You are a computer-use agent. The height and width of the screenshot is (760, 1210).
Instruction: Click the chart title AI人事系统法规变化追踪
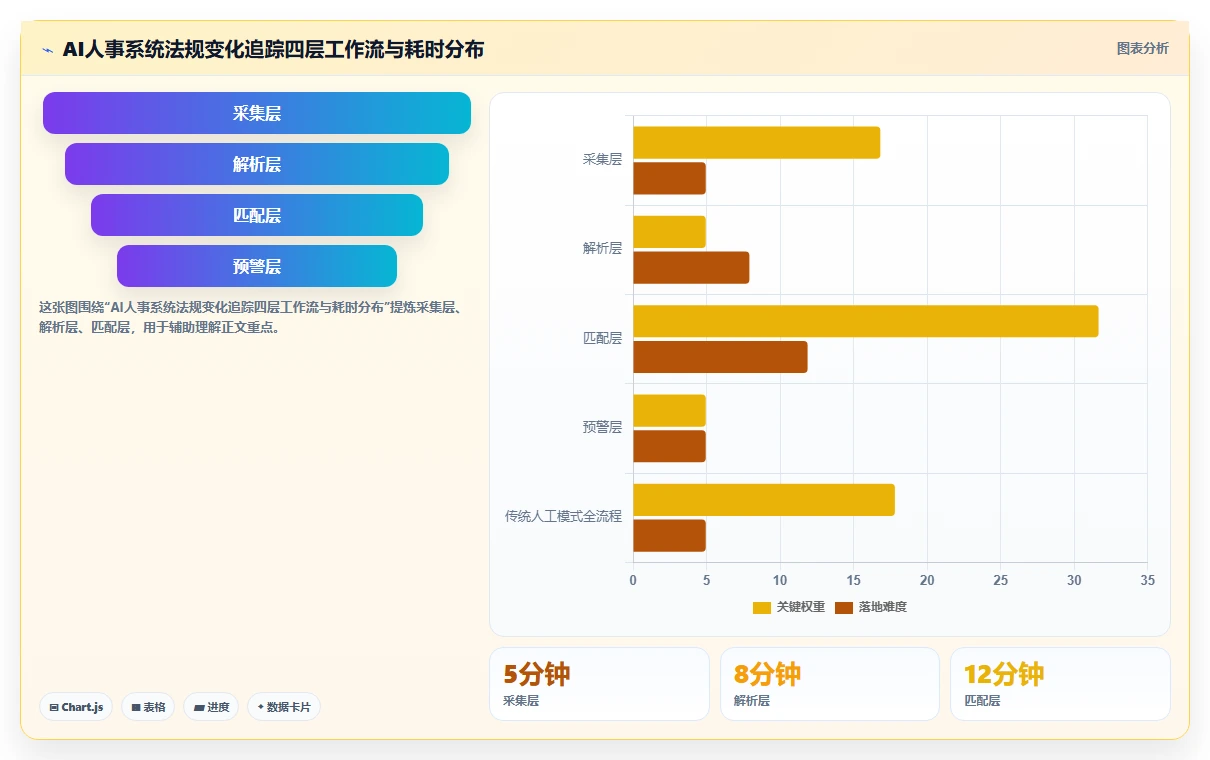point(273,49)
